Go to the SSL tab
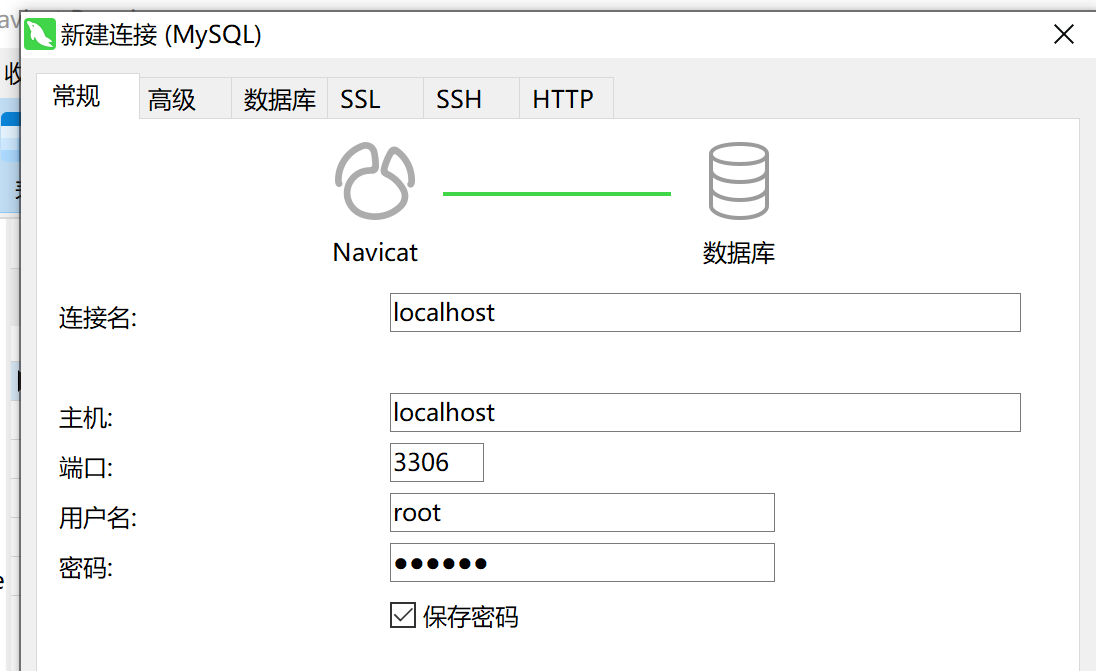This screenshot has height=671, width=1096. tap(360, 100)
